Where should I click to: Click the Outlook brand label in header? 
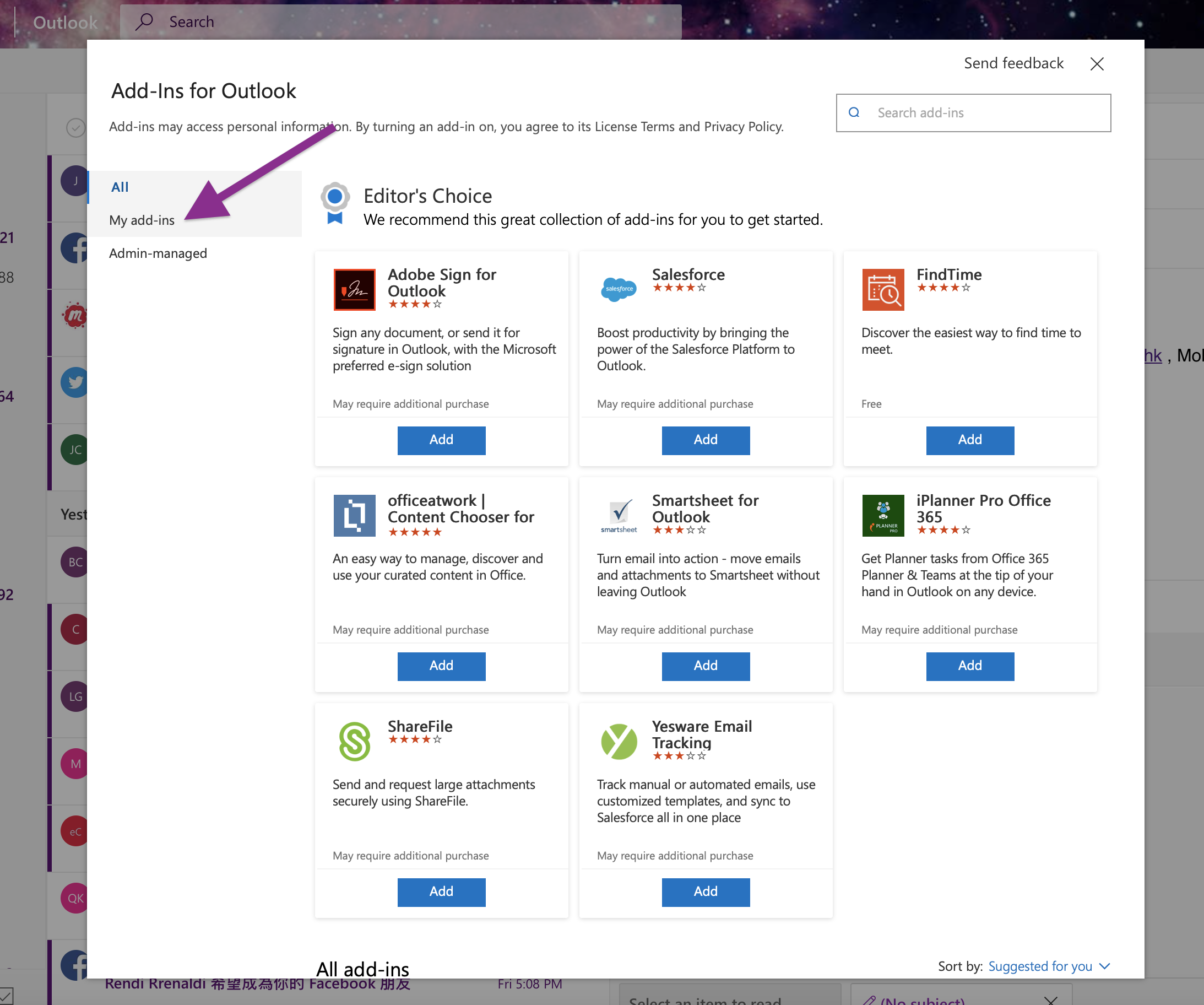[66, 23]
